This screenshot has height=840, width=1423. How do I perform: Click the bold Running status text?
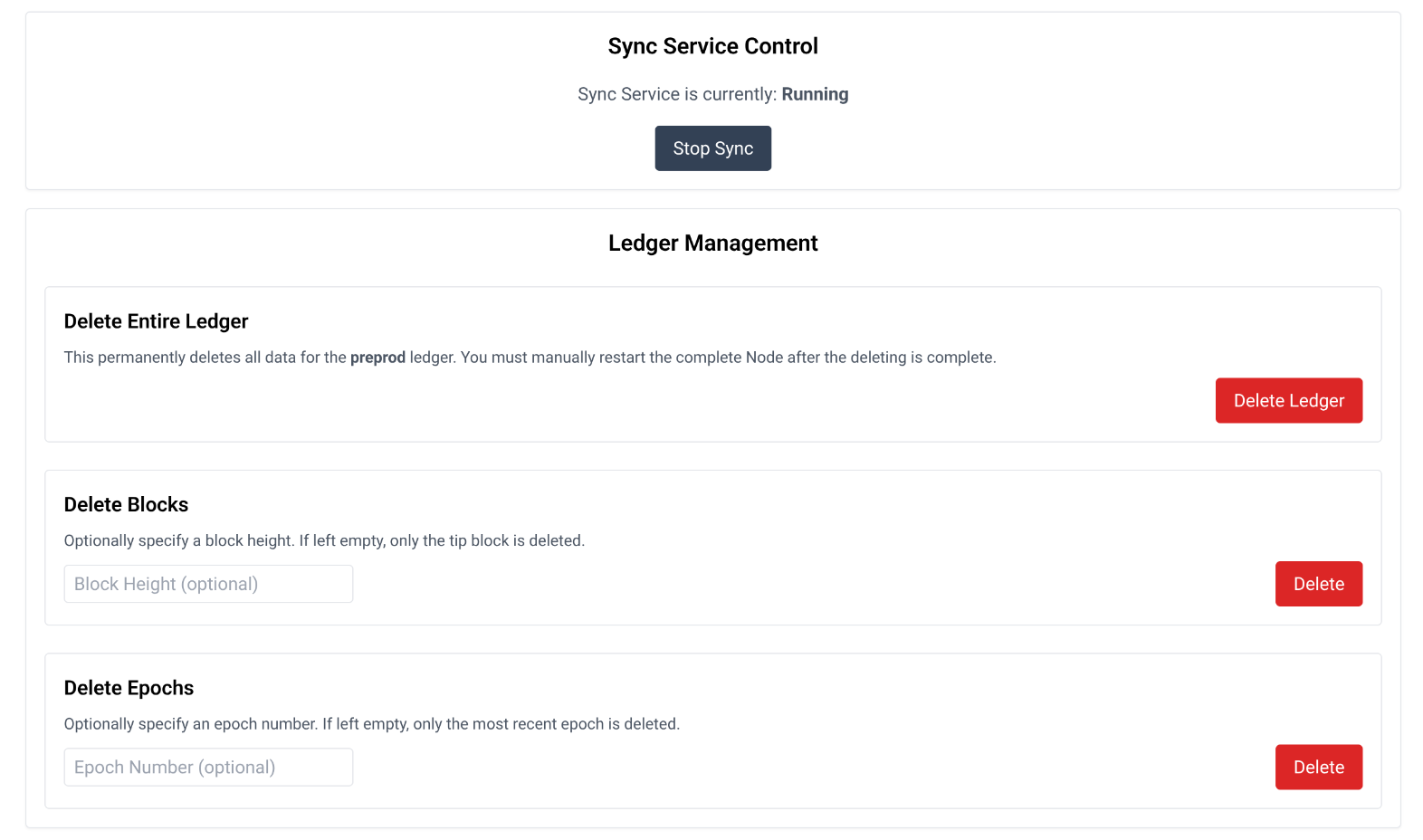tap(815, 94)
